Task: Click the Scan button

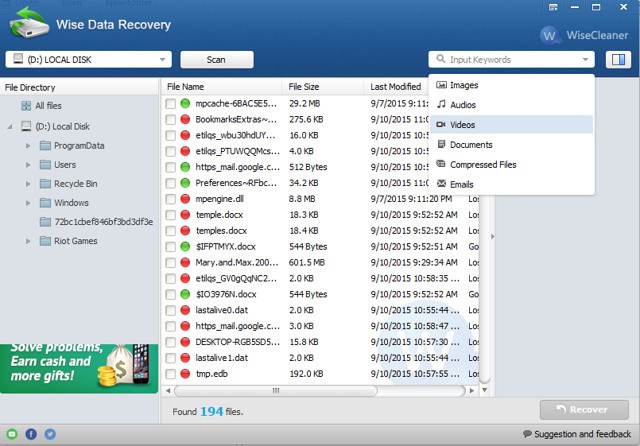Action: 217,60
